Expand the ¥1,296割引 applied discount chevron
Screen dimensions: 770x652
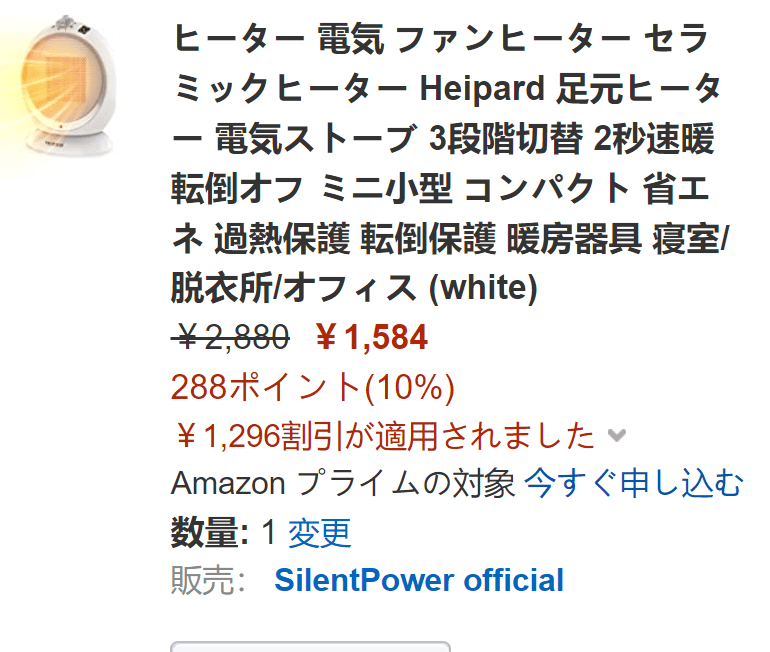(616, 435)
